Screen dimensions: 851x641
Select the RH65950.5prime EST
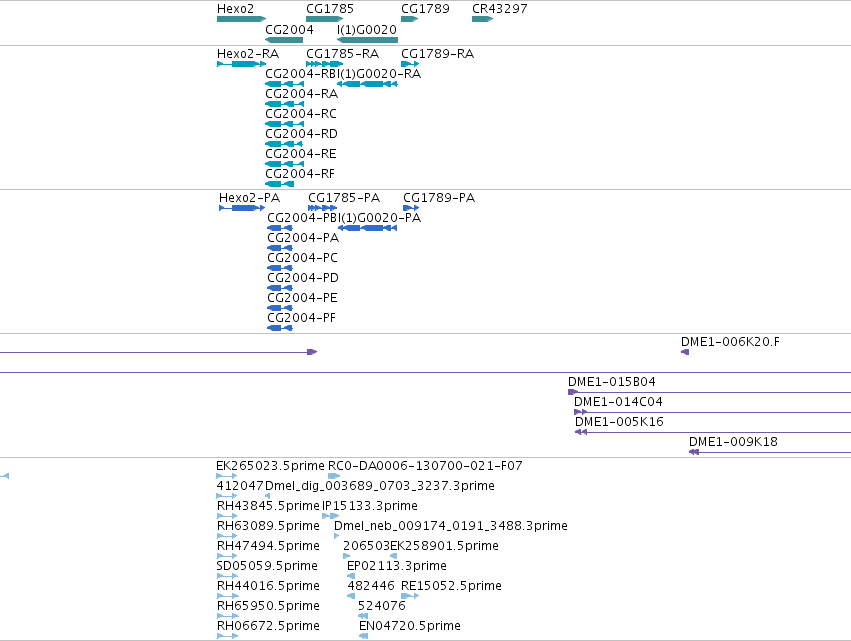pyautogui.click(x=227, y=616)
